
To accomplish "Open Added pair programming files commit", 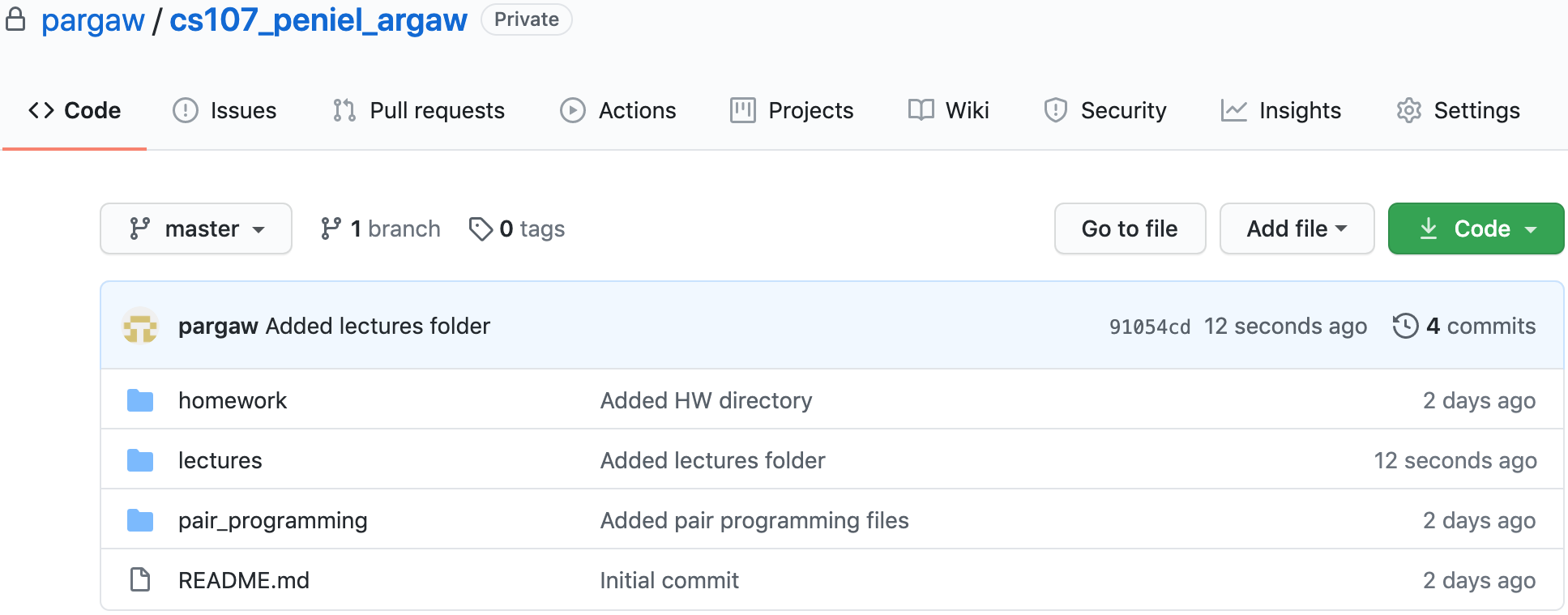I will pos(754,520).
